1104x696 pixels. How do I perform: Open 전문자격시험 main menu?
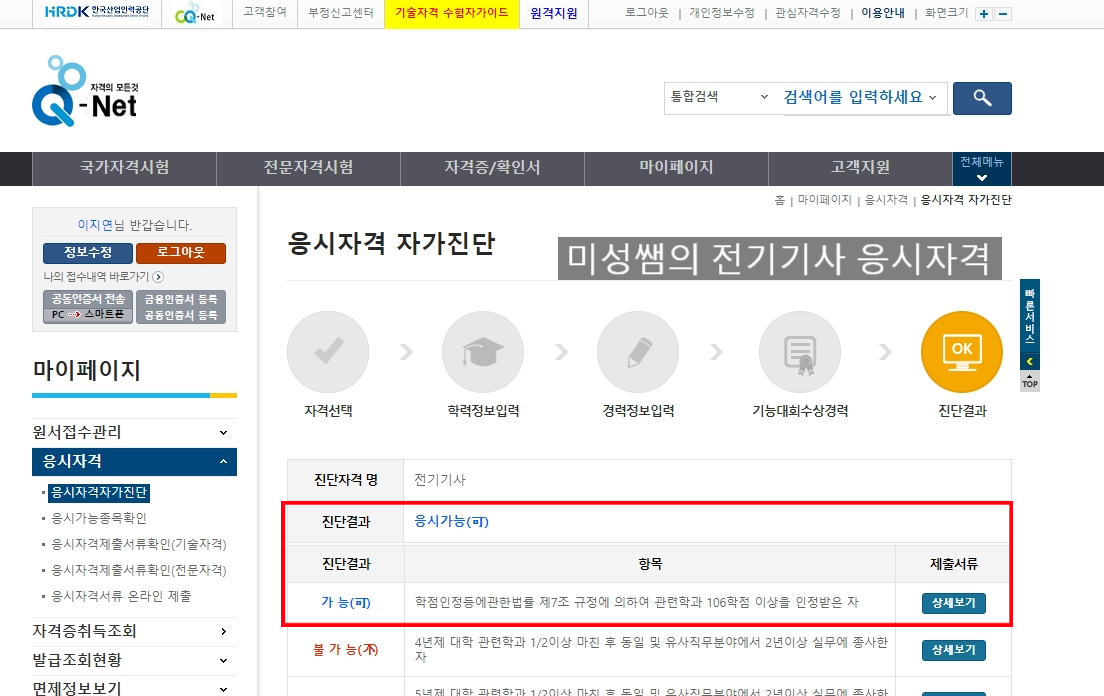(x=308, y=167)
